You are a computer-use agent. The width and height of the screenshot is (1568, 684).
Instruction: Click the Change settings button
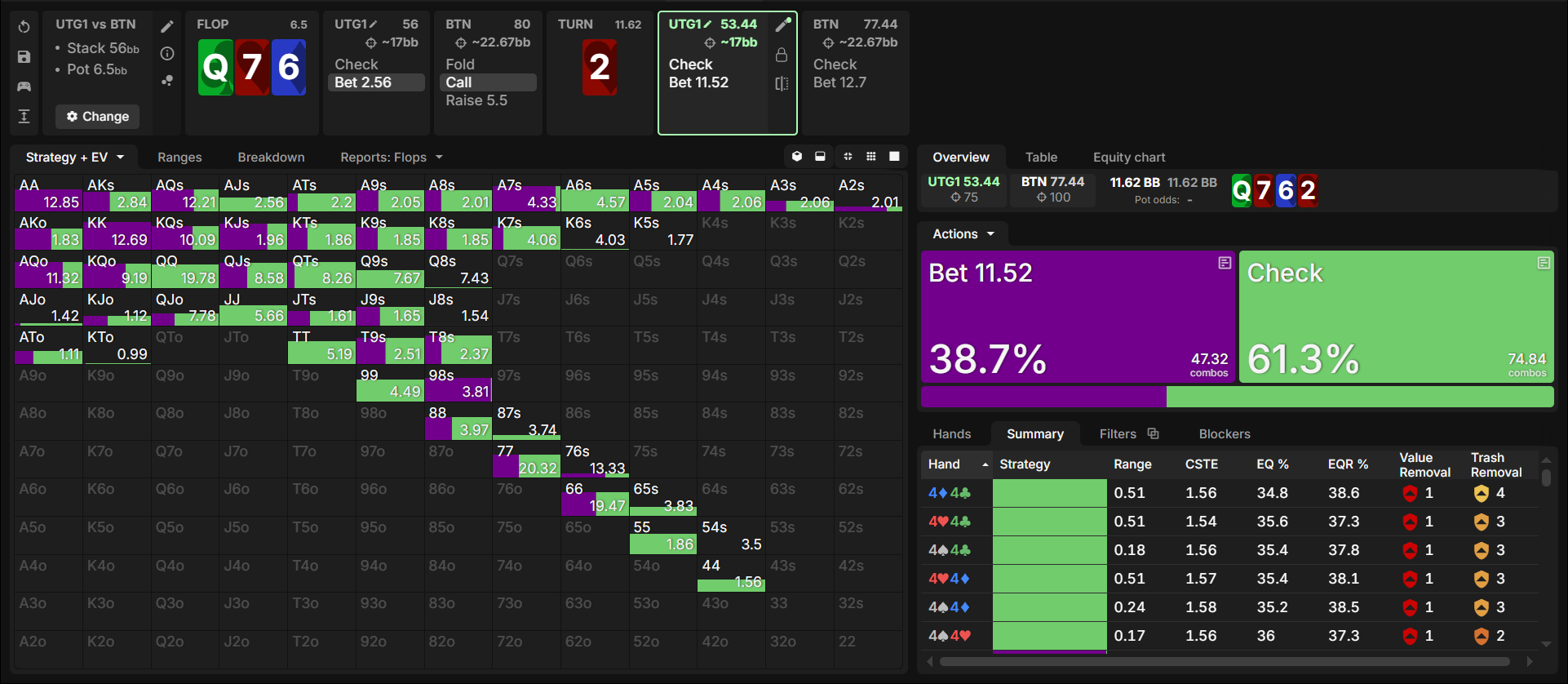[98, 117]
